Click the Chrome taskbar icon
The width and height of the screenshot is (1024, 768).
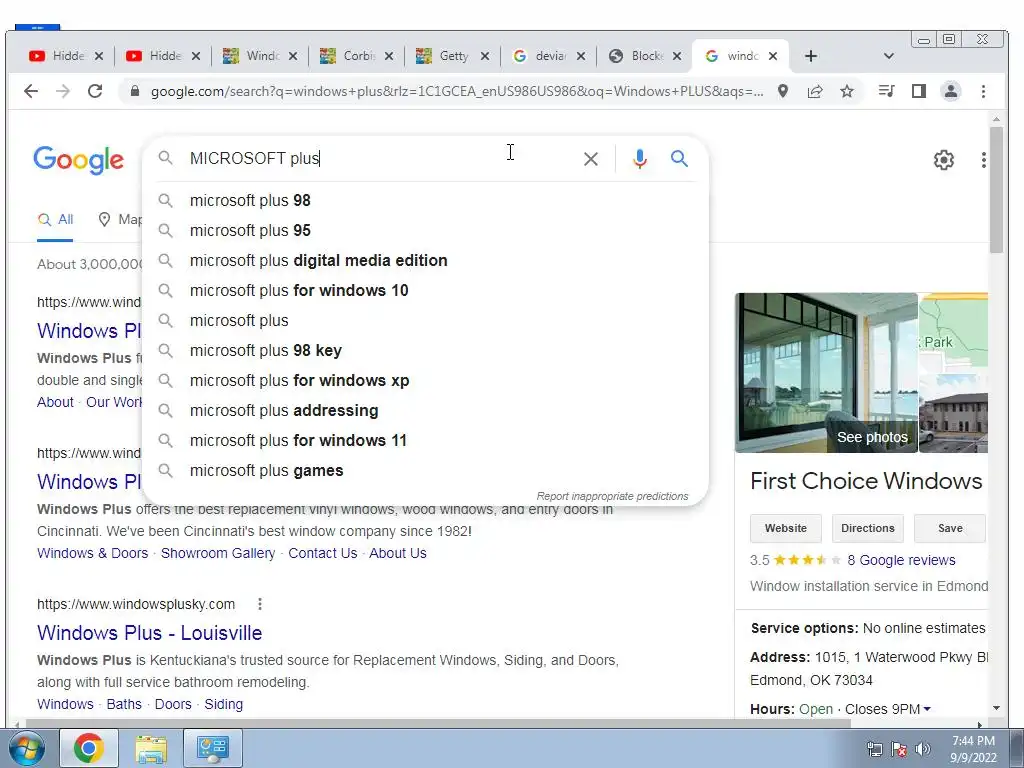tap(88, 748)
